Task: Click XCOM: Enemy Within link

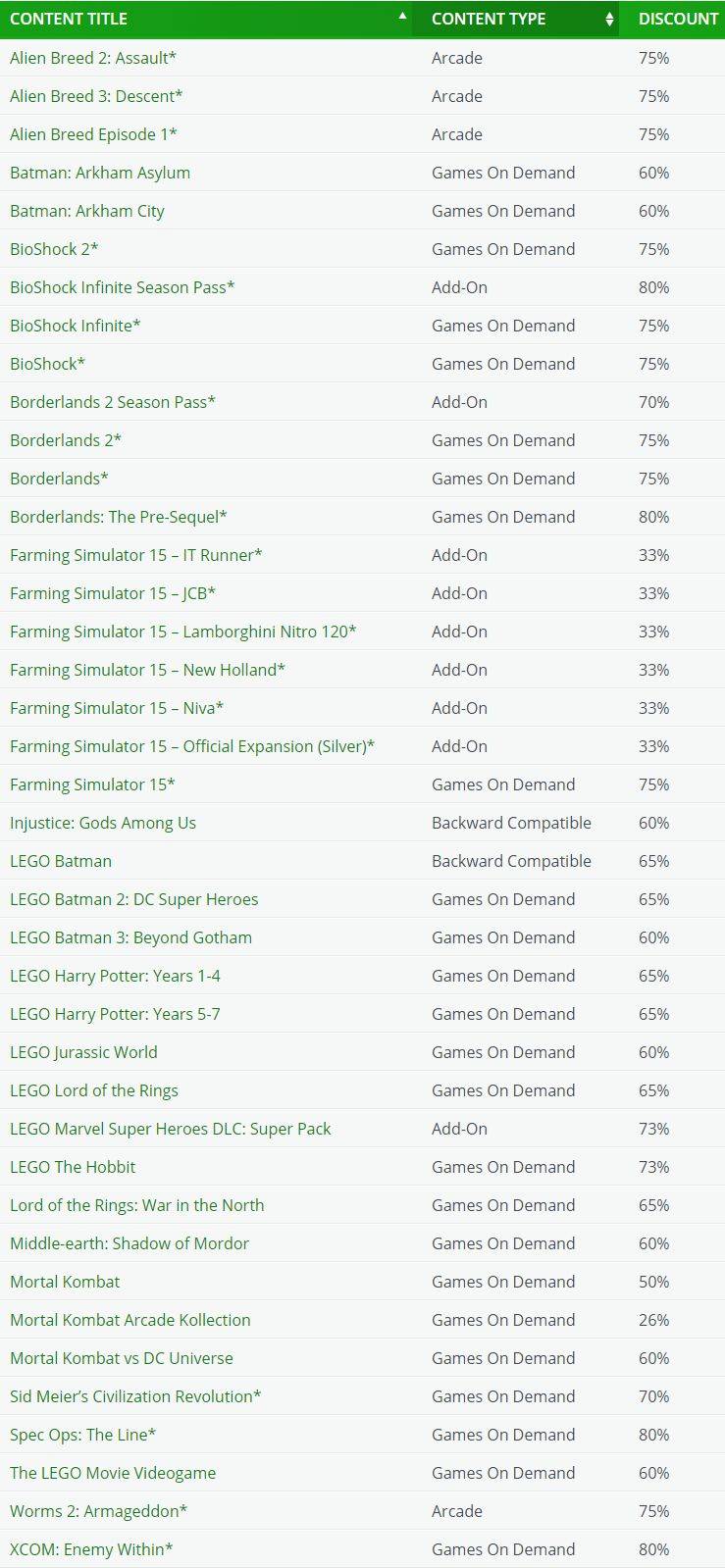Action: 91,1549
